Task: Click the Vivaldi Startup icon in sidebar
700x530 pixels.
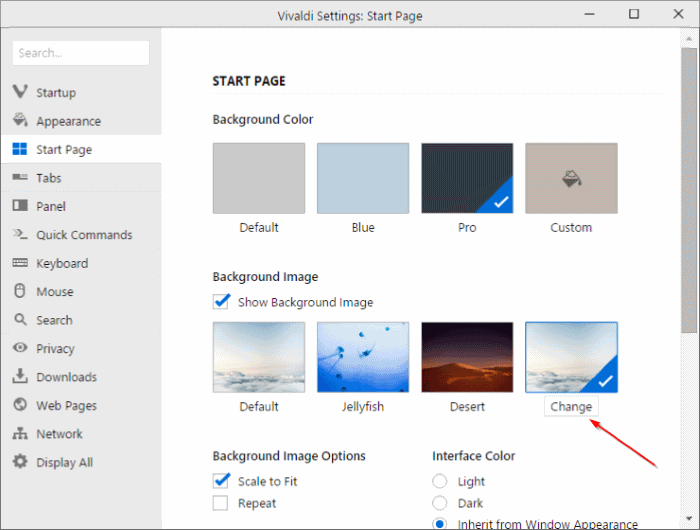Action: tap(20, 92)
